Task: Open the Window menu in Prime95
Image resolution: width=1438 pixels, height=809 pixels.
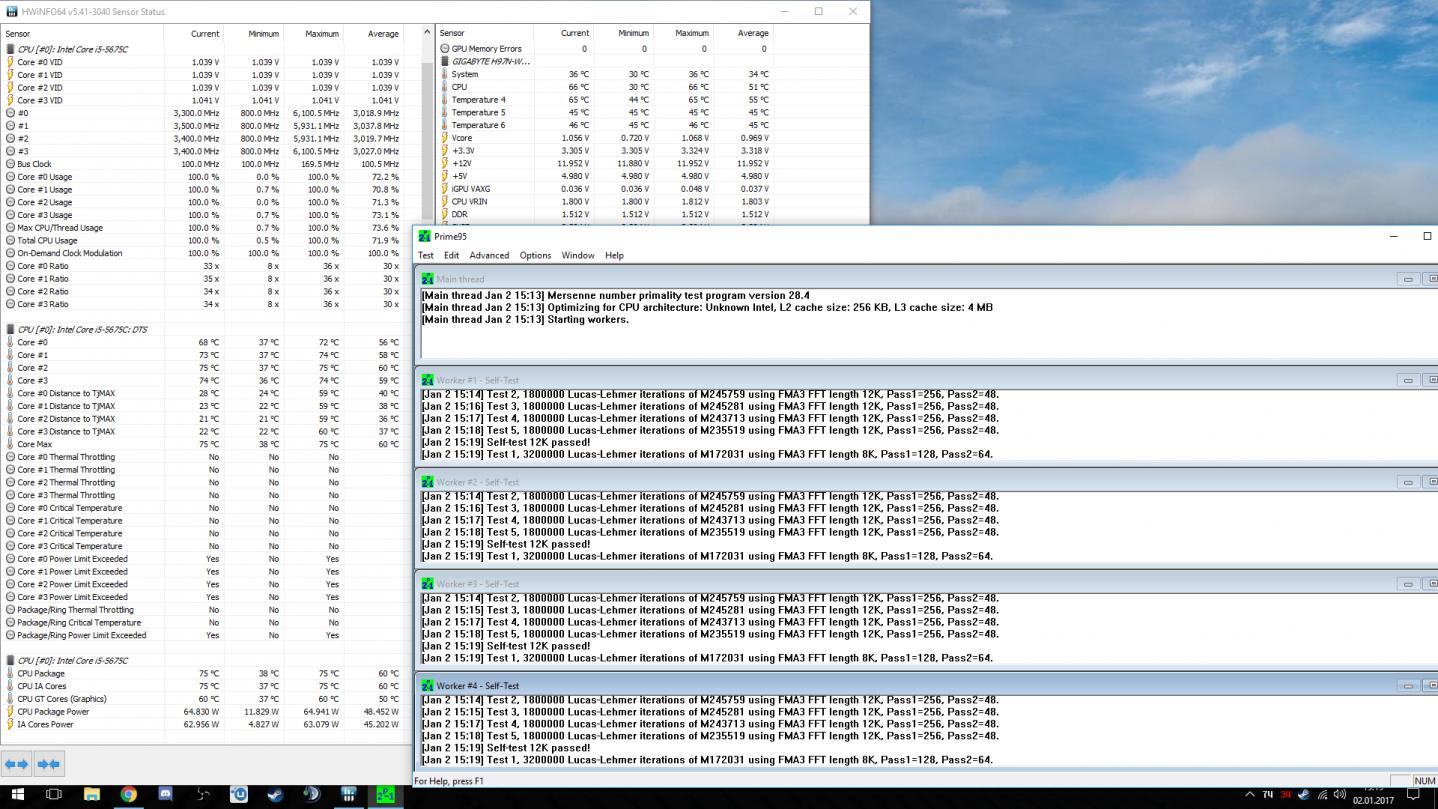Action: tap(578, 255)
